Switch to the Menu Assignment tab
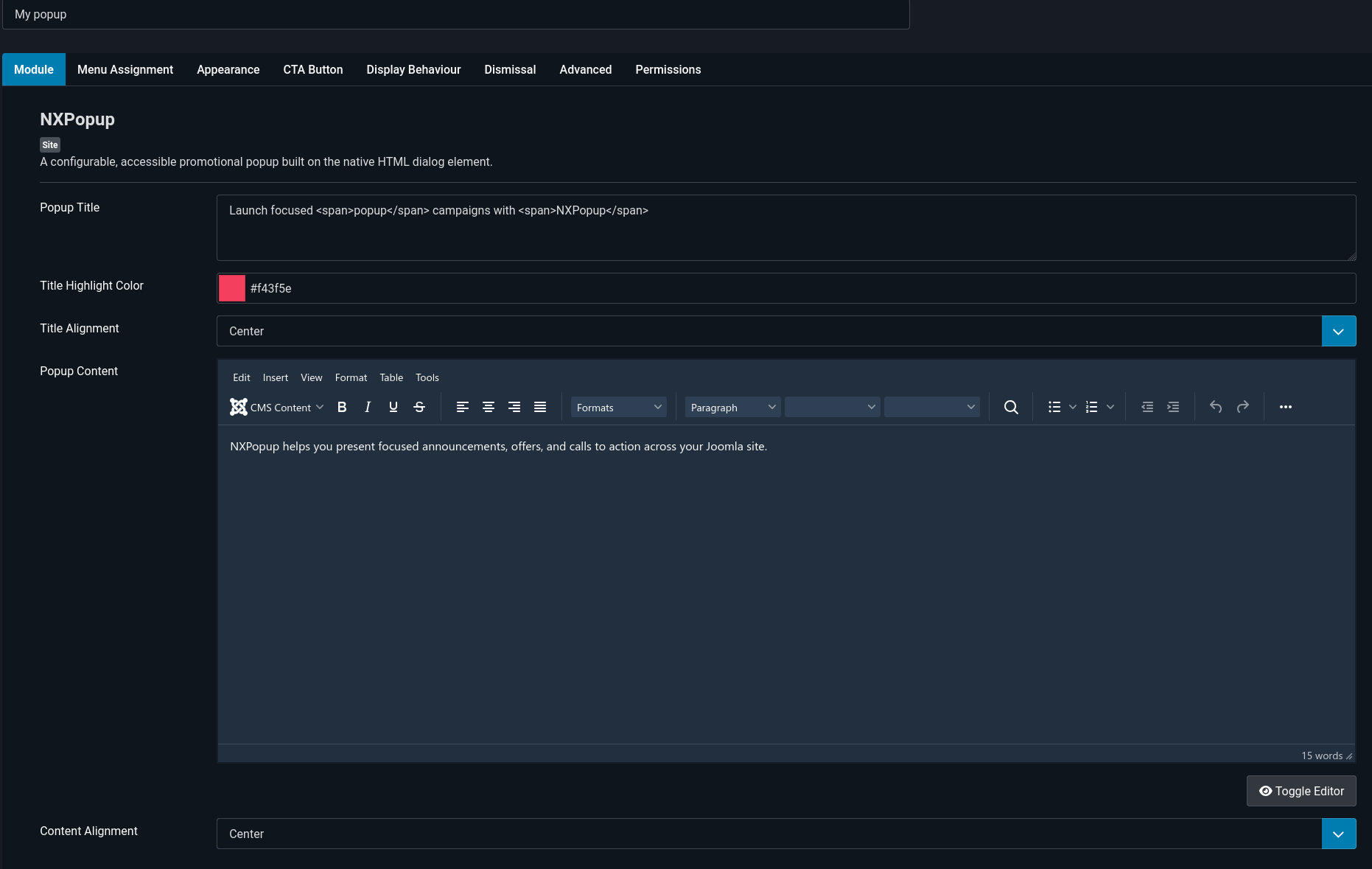Viewport: 1372px width, 869px height. tap(125, 69)
